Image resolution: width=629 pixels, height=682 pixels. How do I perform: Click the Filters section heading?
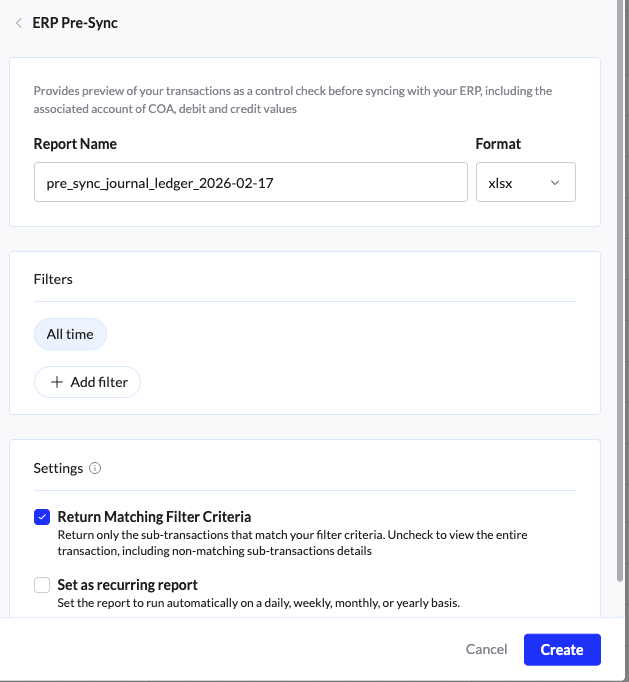tap(53, 279)
